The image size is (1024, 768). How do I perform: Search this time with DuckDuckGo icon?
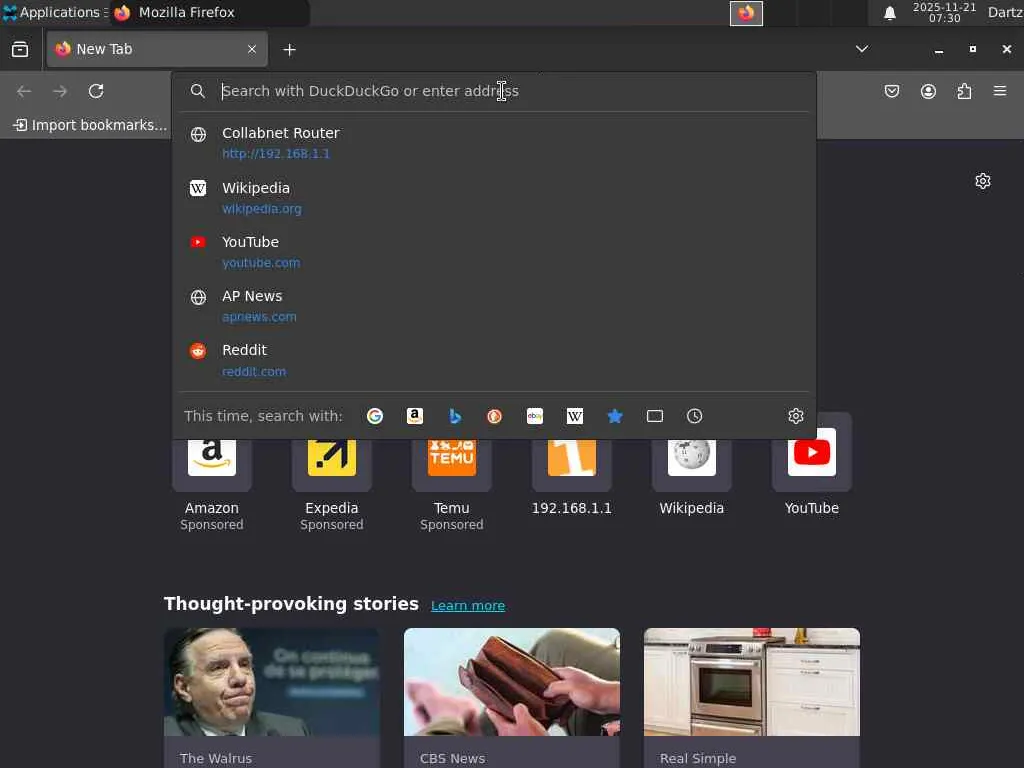click(x=494, y=416)
